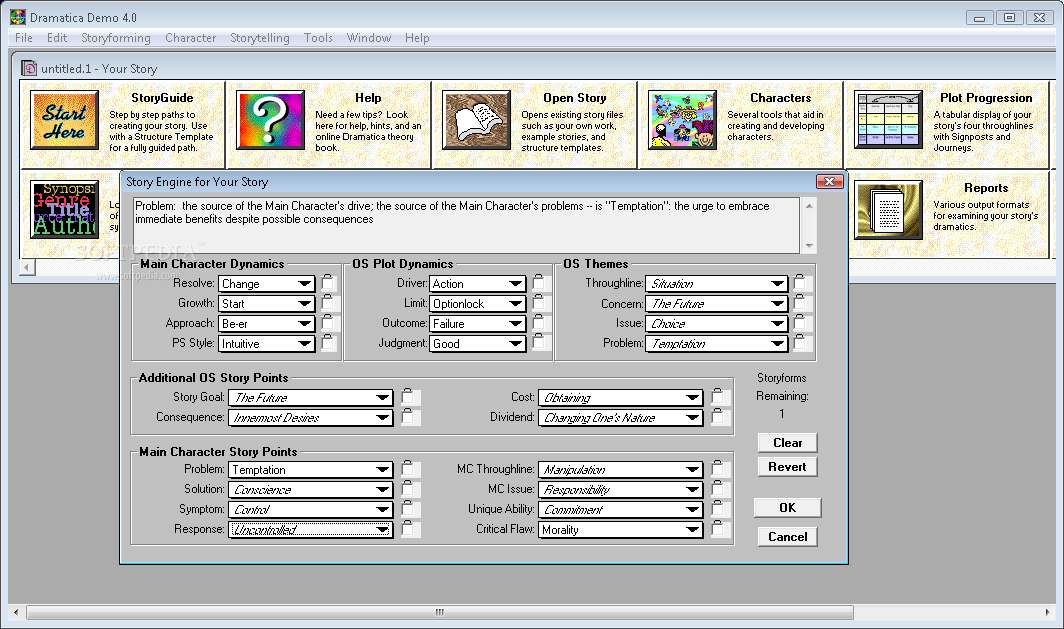Open the Outcome dropdown showing Failure

click(478, 324)
